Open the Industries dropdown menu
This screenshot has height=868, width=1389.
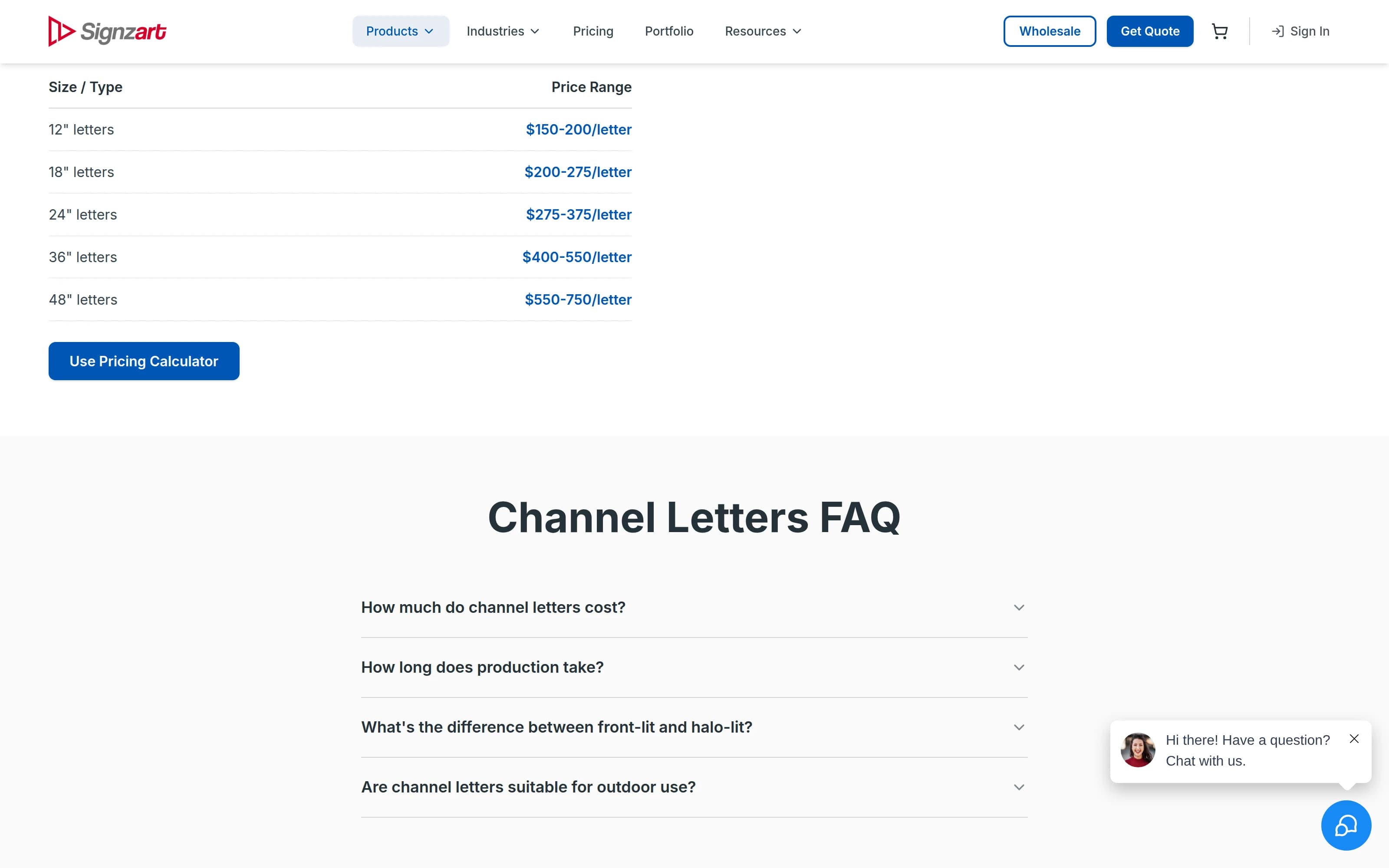(x=503, y=31)
